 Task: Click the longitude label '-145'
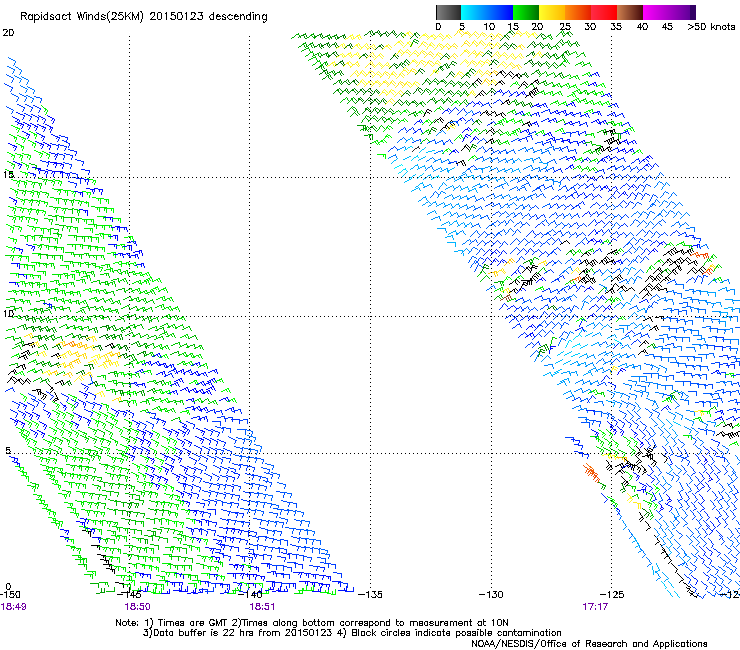click(x=130, y=594)
